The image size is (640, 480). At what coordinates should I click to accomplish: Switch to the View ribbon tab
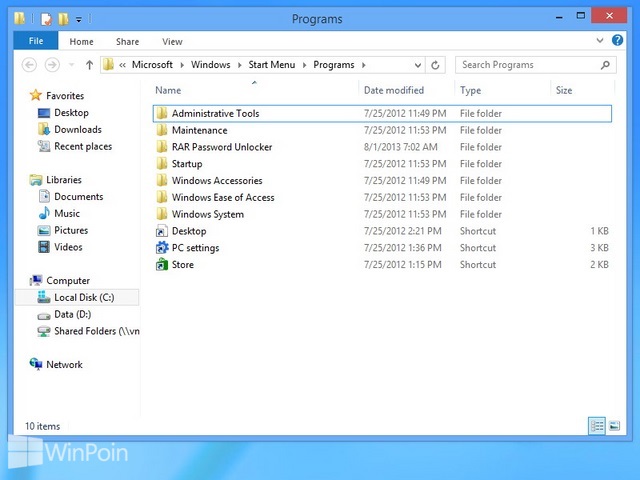pos(172,42)
